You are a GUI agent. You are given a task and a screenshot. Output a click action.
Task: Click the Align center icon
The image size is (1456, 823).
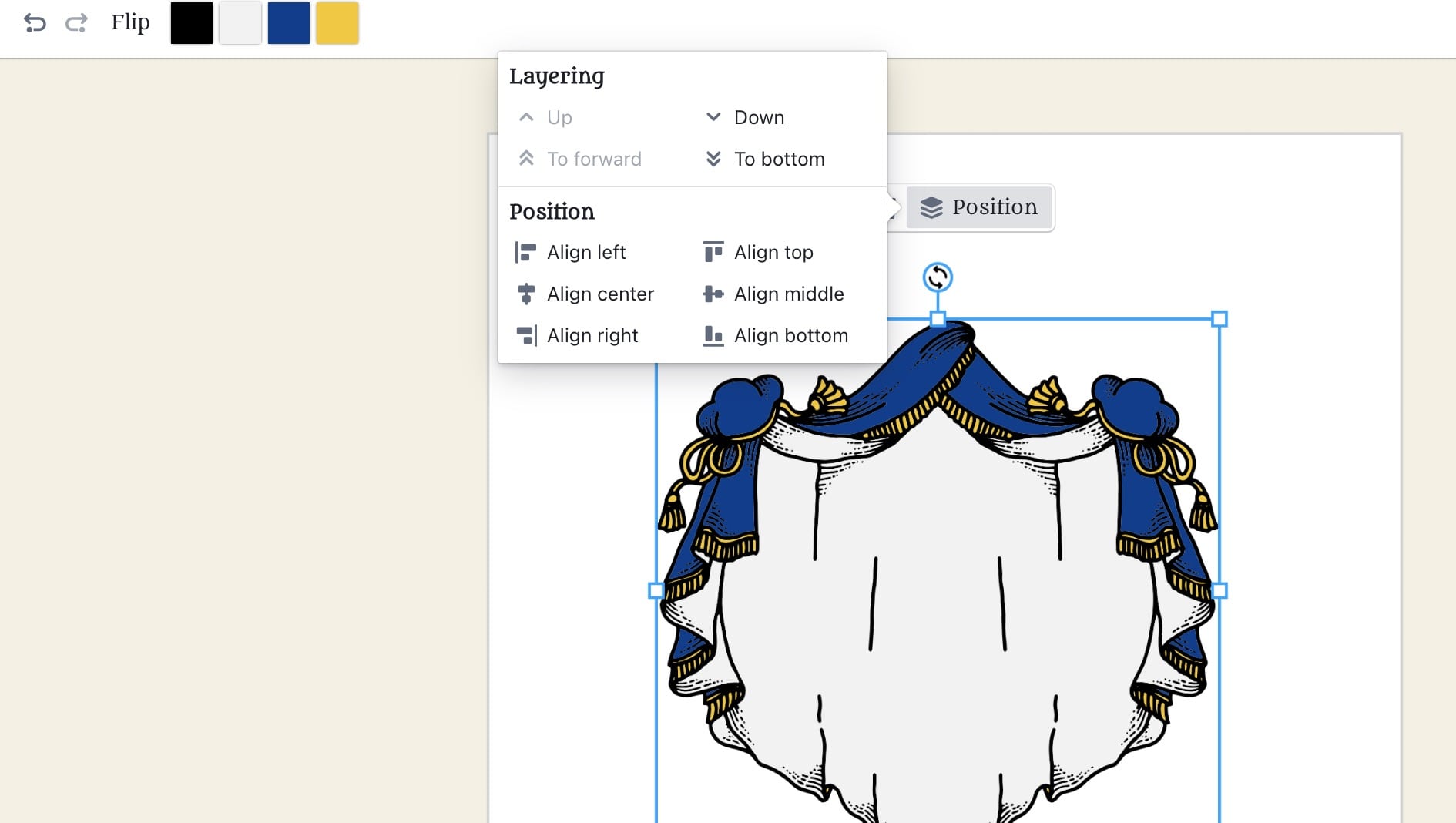point(526,294)
